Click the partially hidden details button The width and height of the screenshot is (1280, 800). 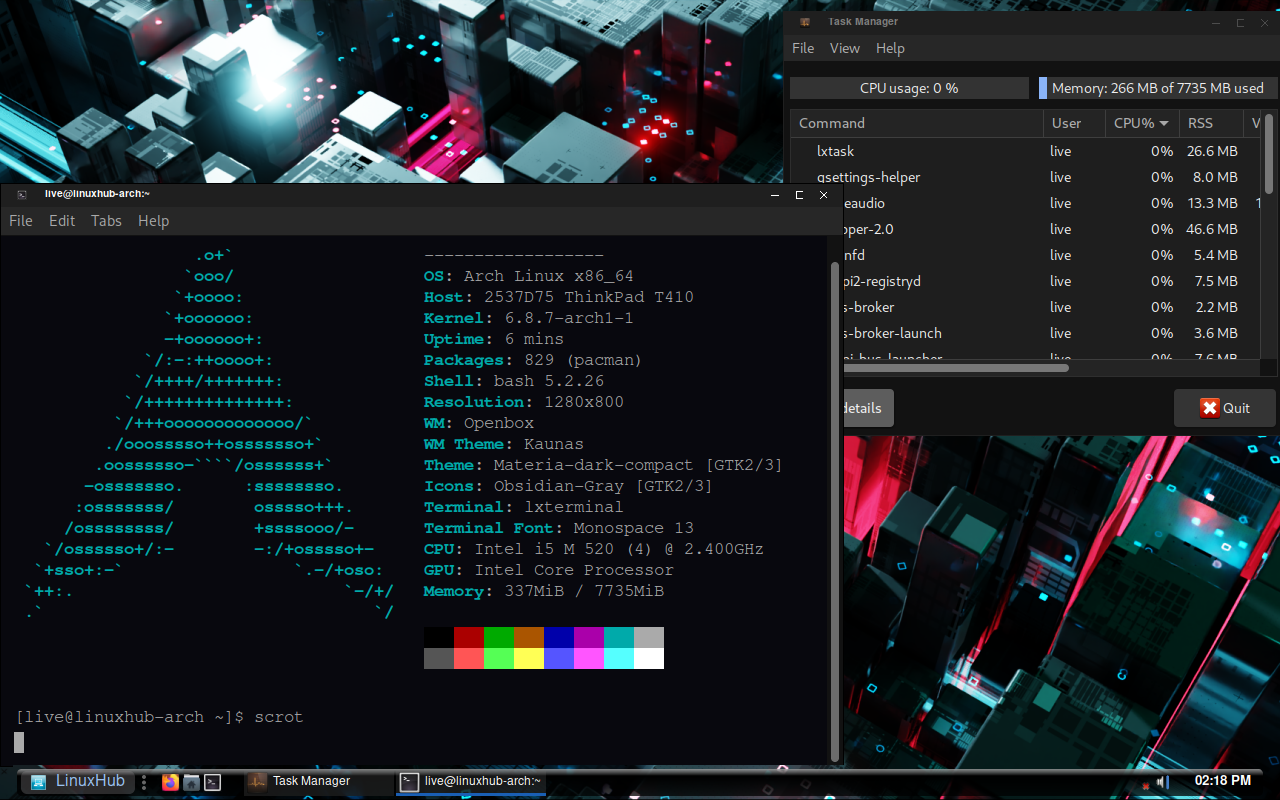pos(868,408)
